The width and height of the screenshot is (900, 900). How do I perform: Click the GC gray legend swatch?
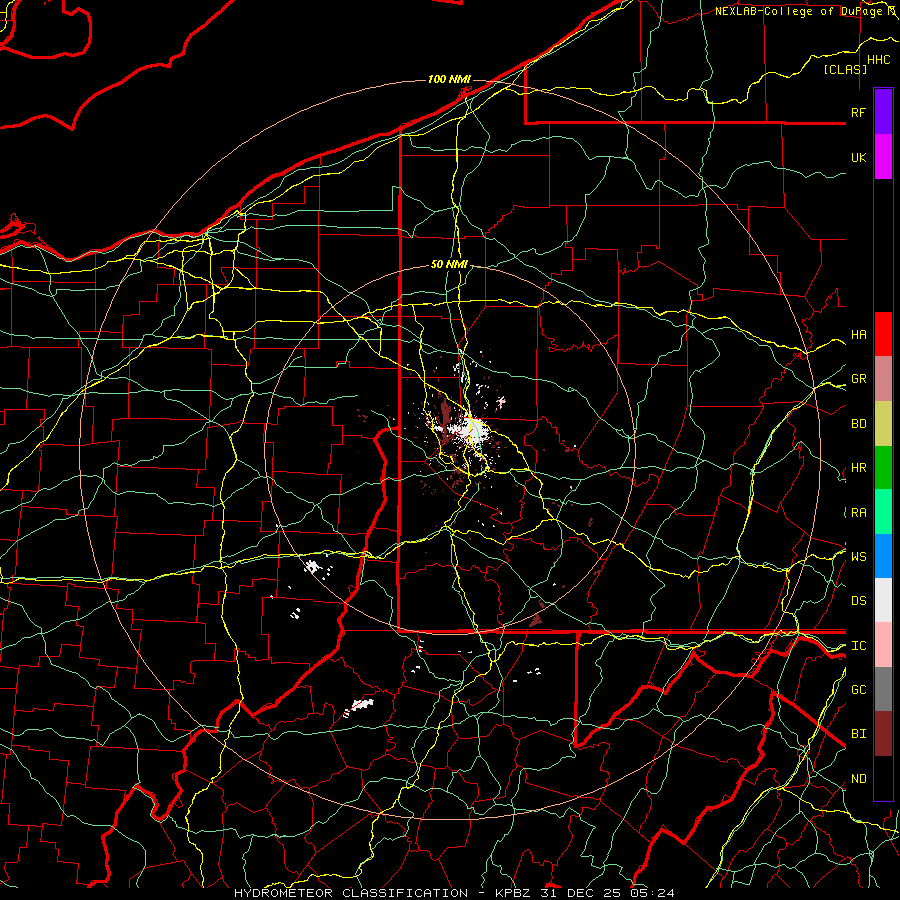883,689
